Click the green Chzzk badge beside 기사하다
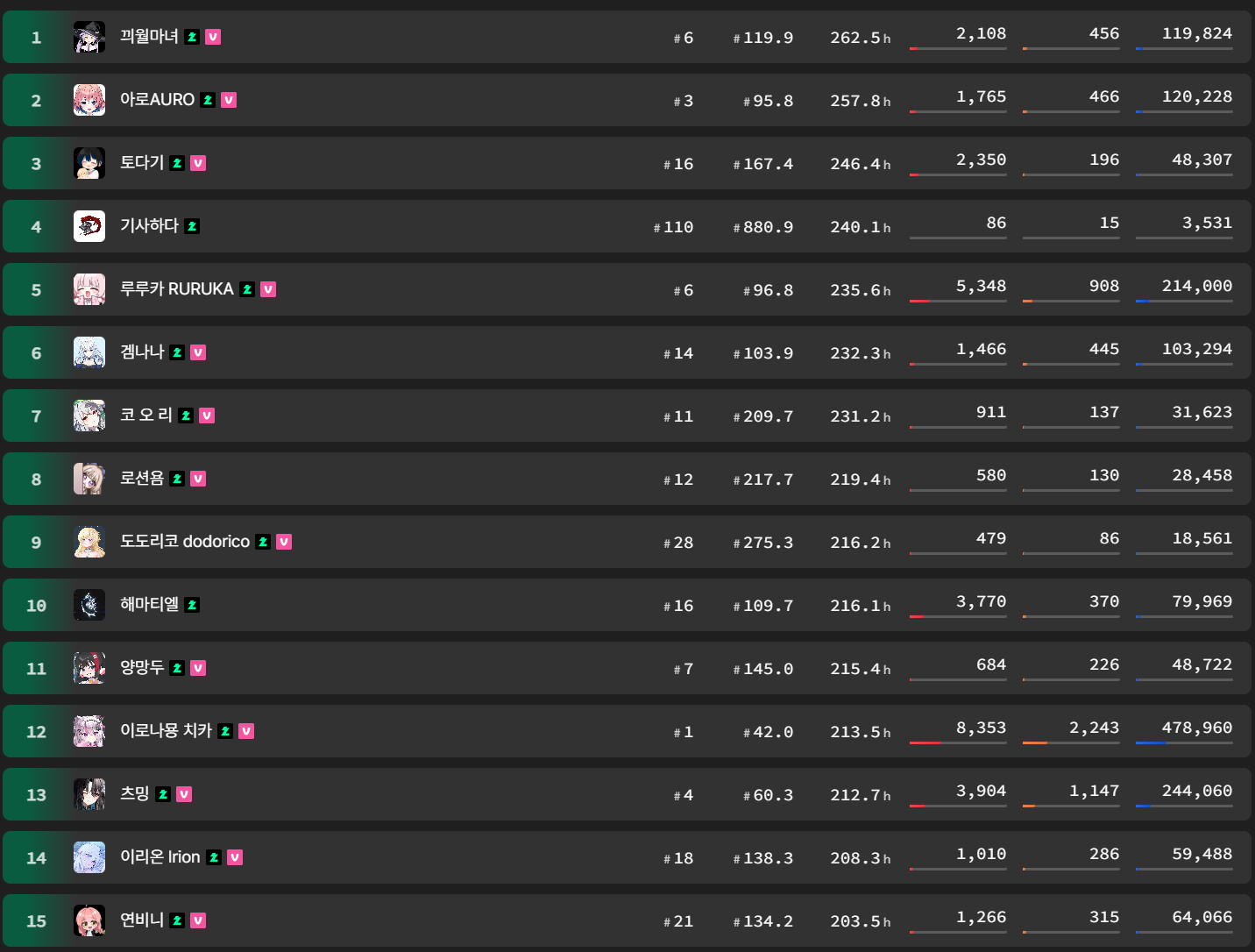1255x952 pixels. [192, 226]
